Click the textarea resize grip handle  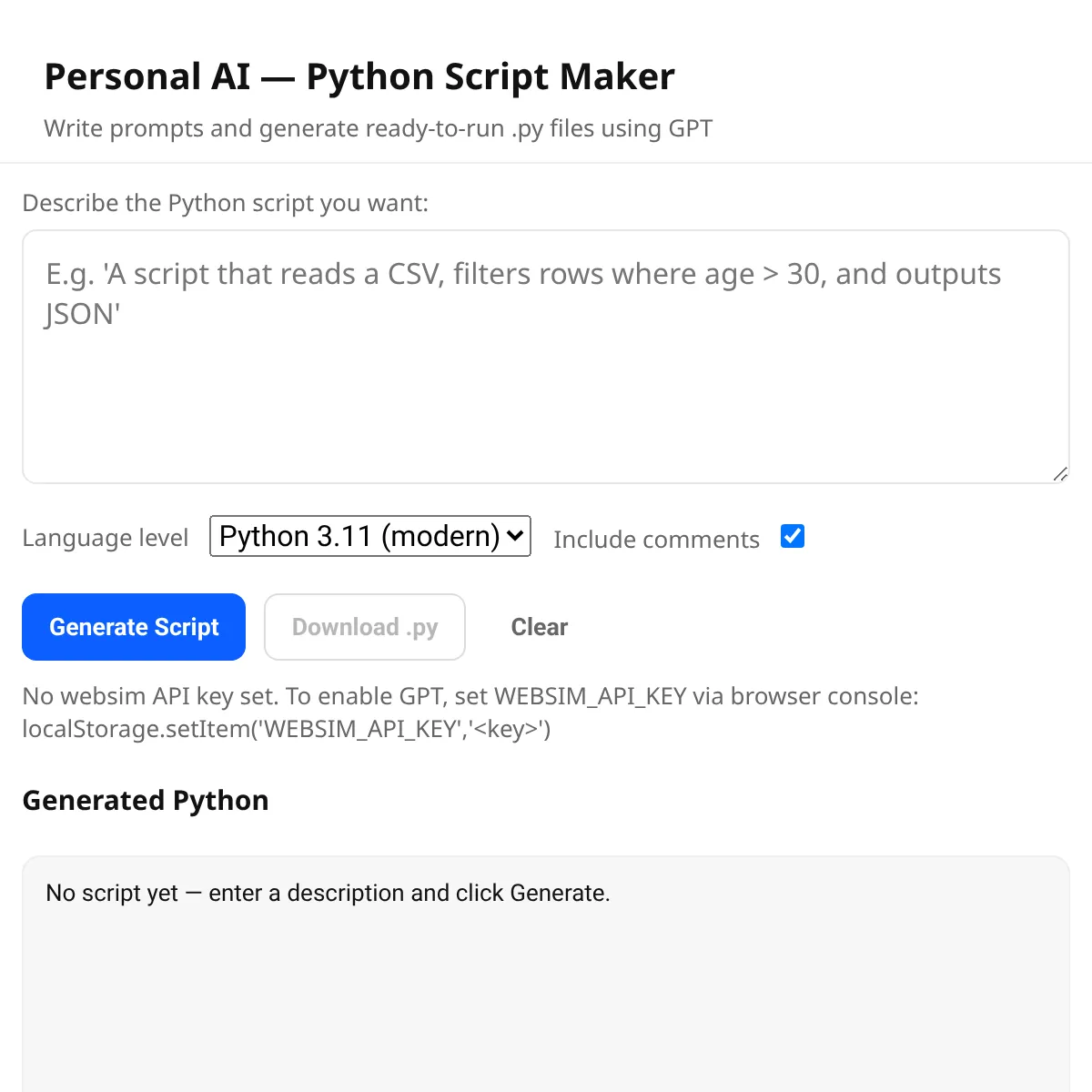[1059, 472]
